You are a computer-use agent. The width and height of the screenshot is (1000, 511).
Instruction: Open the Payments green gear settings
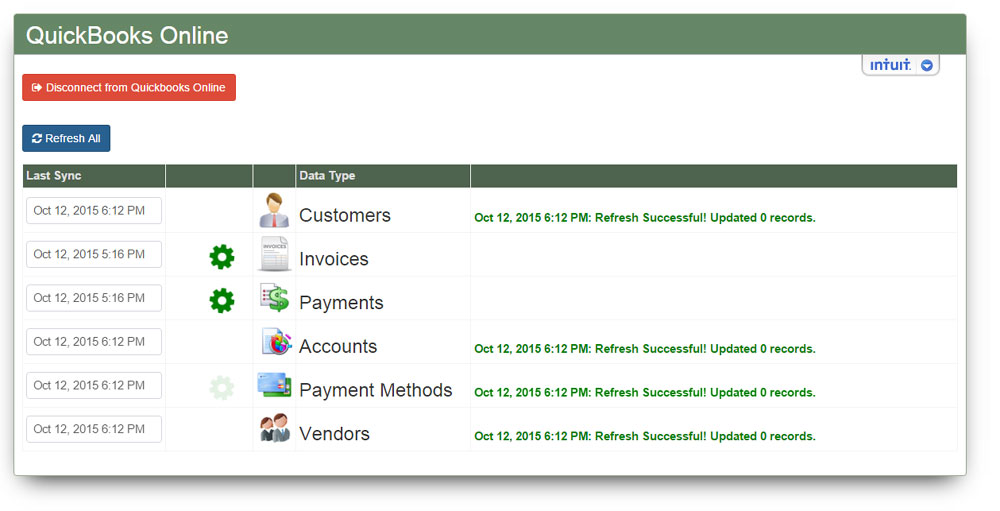coord(222,300)
